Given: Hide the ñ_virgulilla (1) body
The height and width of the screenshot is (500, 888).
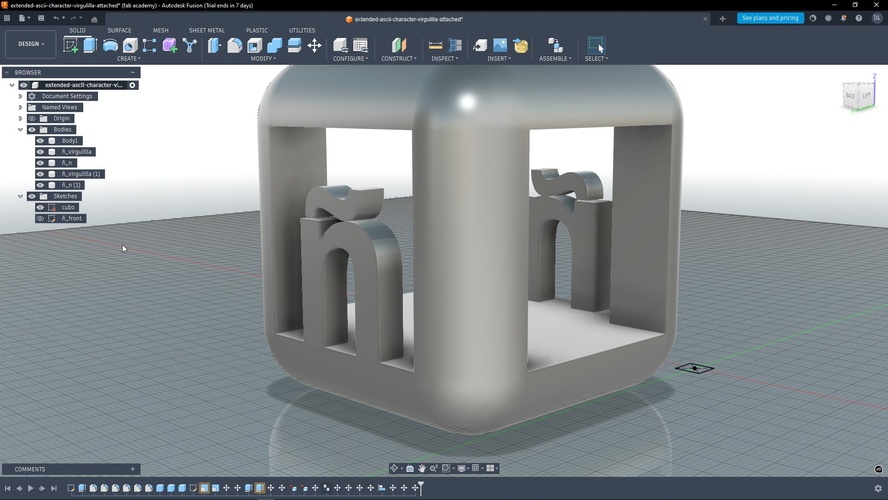Looking at the screenshot, I should tap(40, 174).
